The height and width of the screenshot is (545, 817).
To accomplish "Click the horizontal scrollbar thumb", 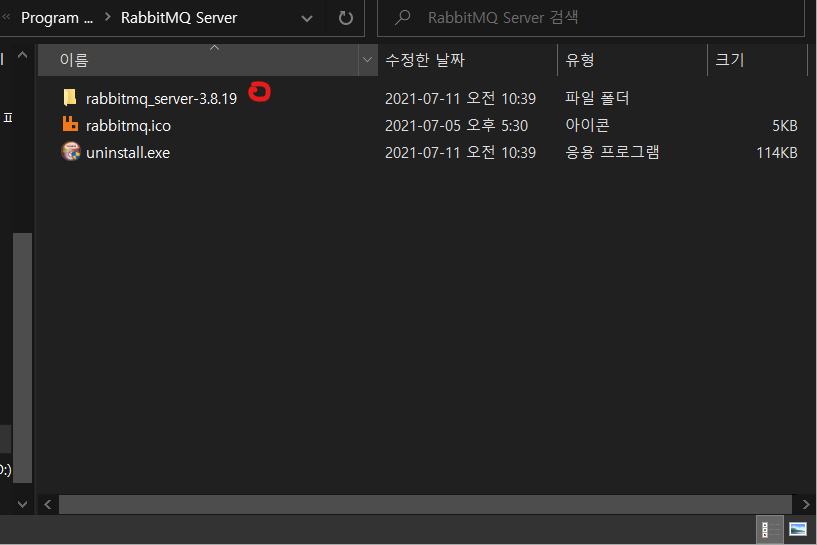I will coord(425,504).
